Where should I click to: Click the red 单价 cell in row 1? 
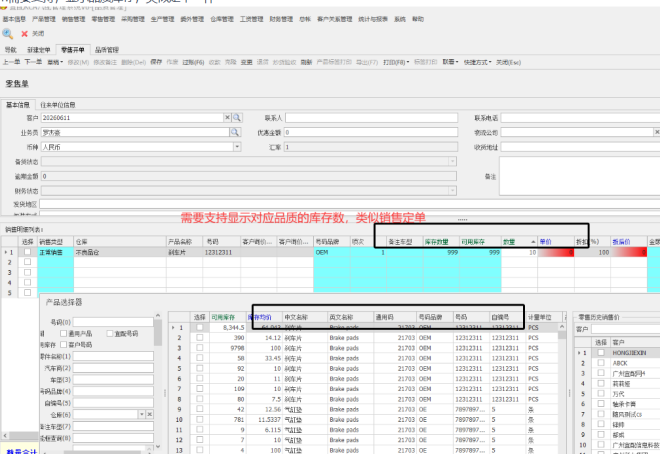[x=556, y=252]
